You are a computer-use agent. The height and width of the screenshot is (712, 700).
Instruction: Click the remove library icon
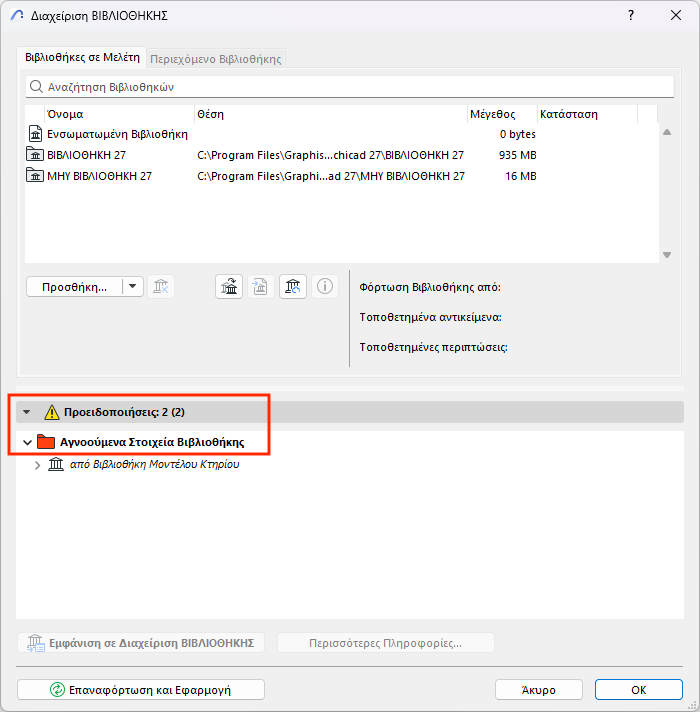[161, 287]
